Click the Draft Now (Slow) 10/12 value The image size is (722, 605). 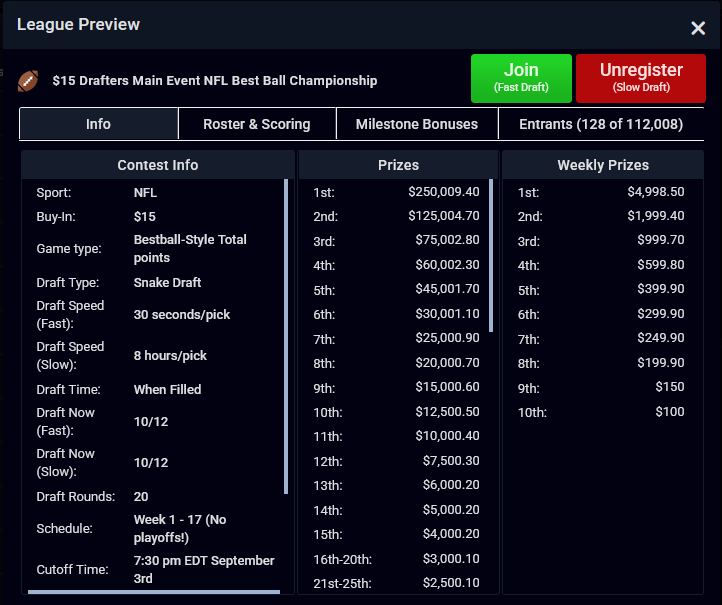click(151, 463)
